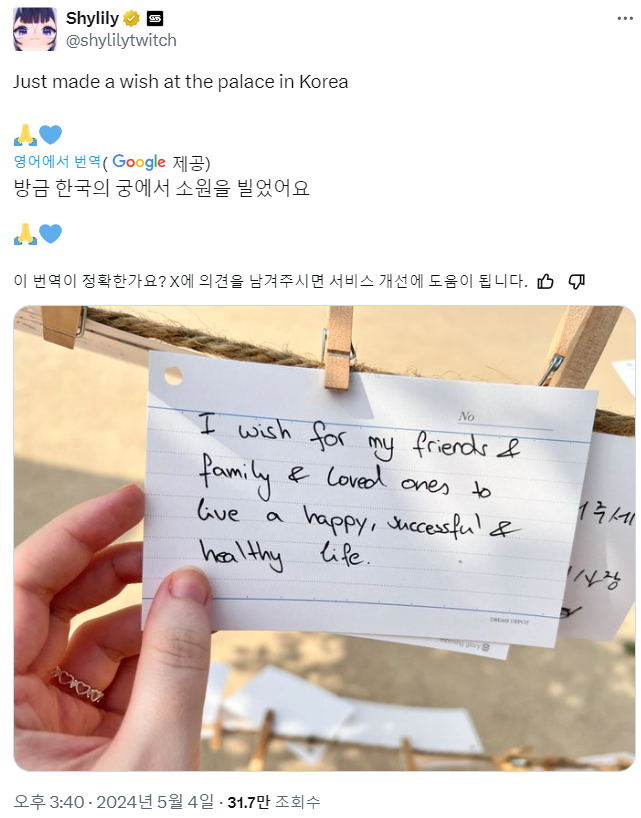Click the Shylily display name
The image size is (641, 818).
tap(92, 18)
